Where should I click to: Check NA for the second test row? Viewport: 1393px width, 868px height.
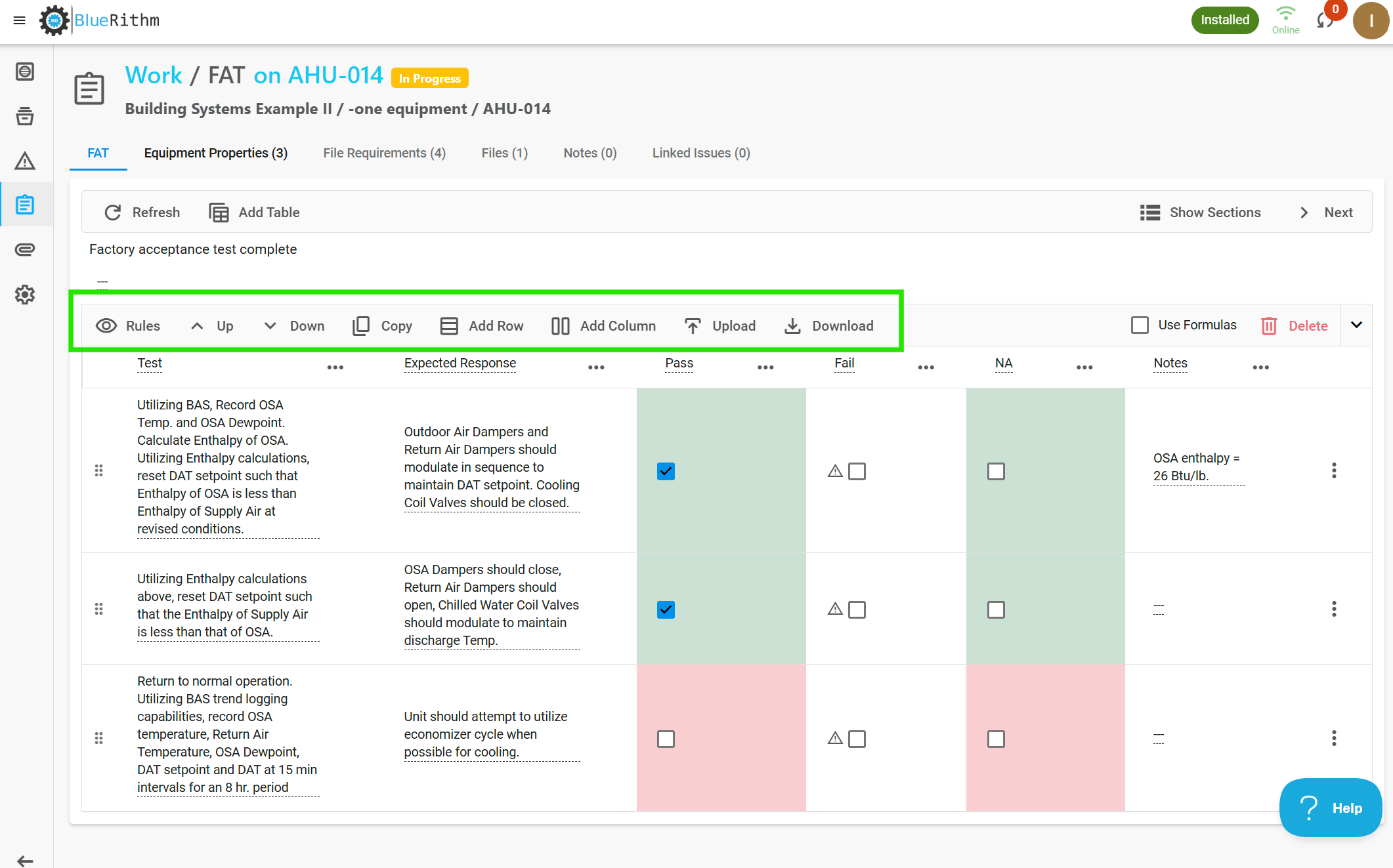[x=996, y=610]
